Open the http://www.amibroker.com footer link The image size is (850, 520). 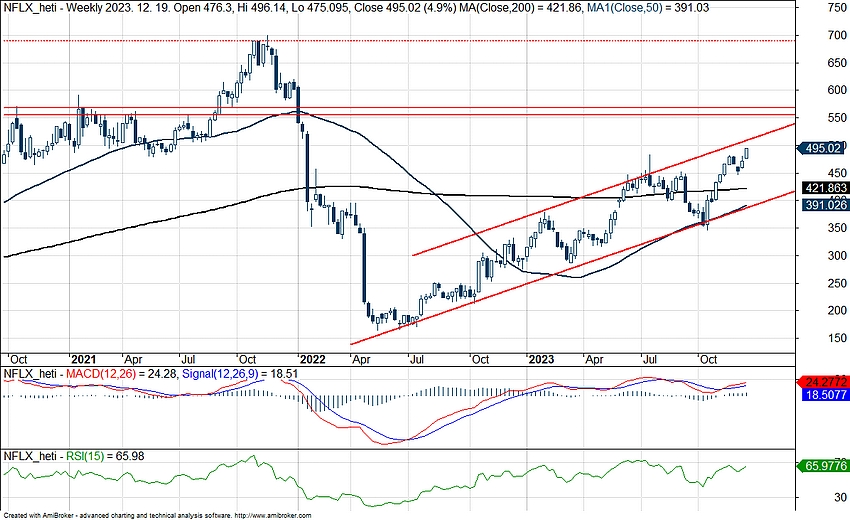(x=273, y=516)
